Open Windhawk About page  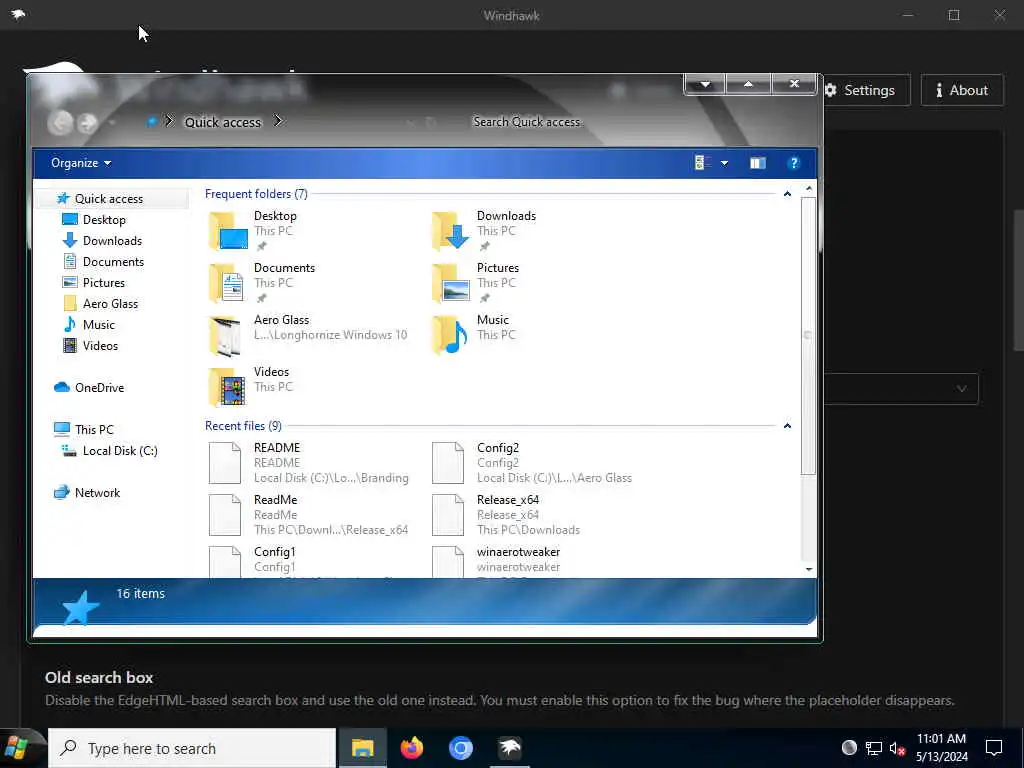click(x=962, y=90)
